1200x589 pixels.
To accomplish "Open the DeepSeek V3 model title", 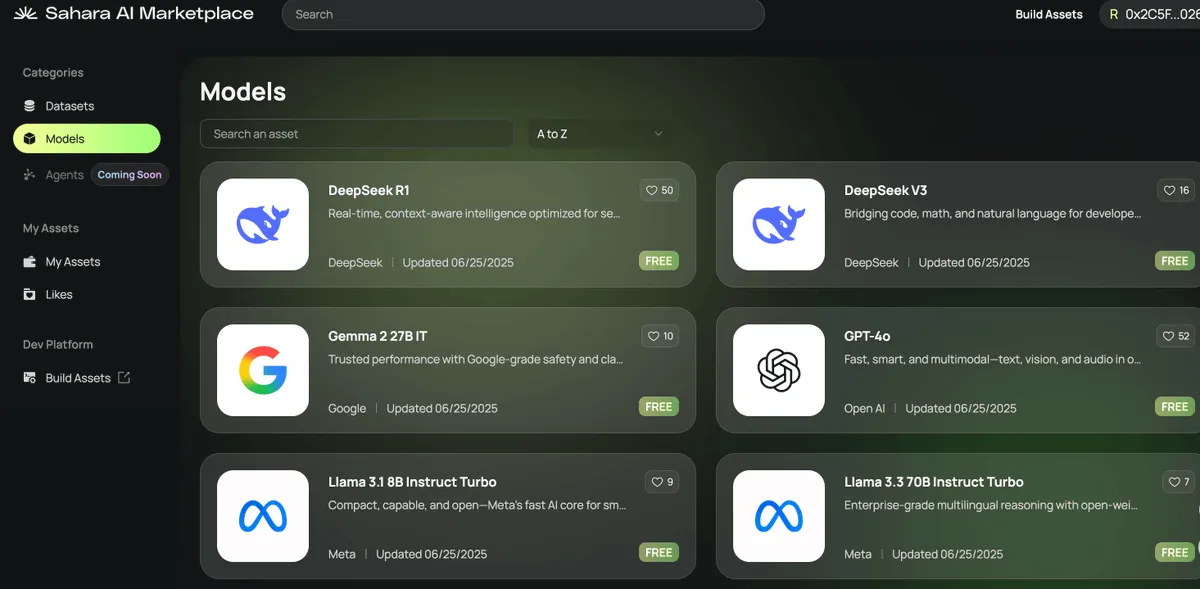I will 886,190.
